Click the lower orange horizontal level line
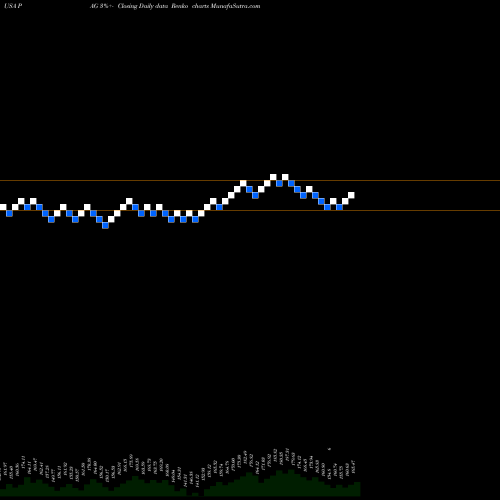This screenshot has height=500, width=500. click(250, 211)
